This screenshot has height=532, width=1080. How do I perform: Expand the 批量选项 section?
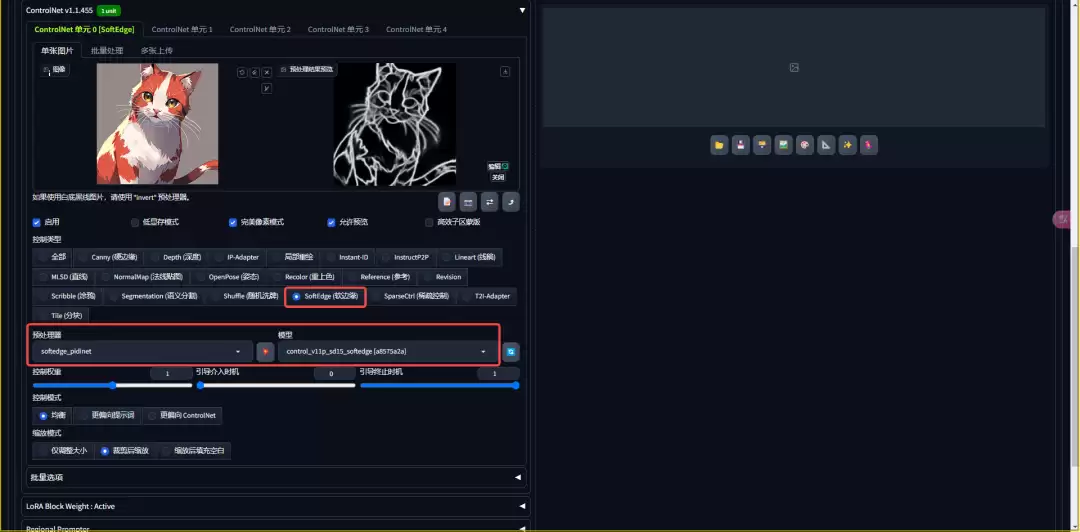(x=276, y=478)
